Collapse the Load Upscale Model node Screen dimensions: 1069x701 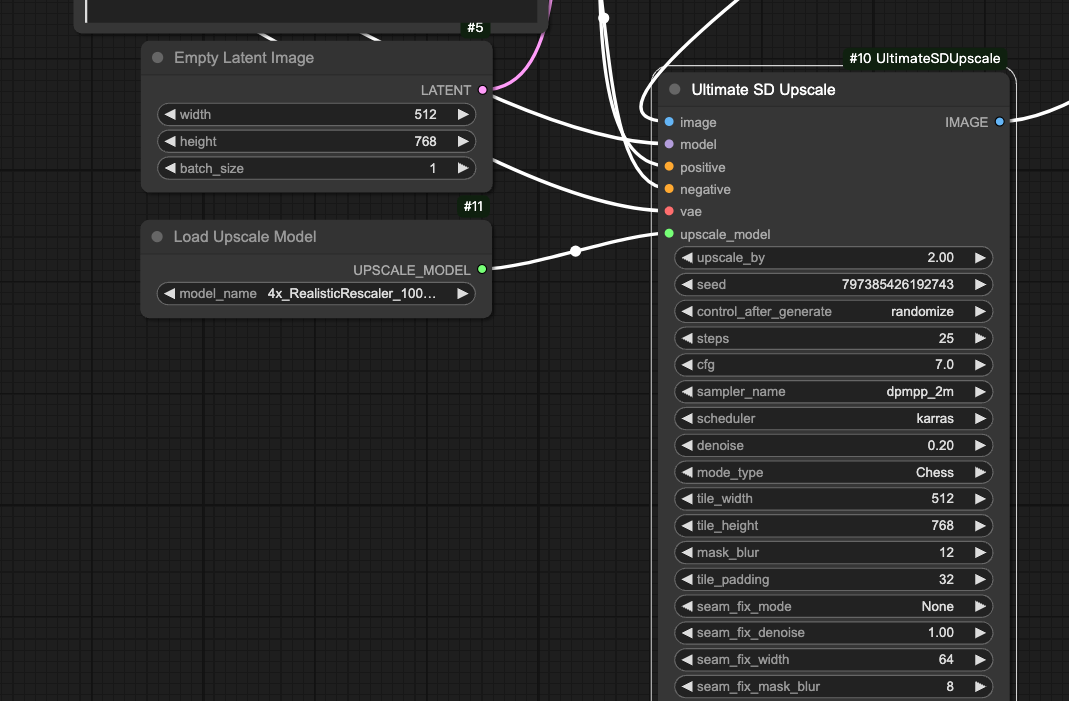tap(158, 237)
